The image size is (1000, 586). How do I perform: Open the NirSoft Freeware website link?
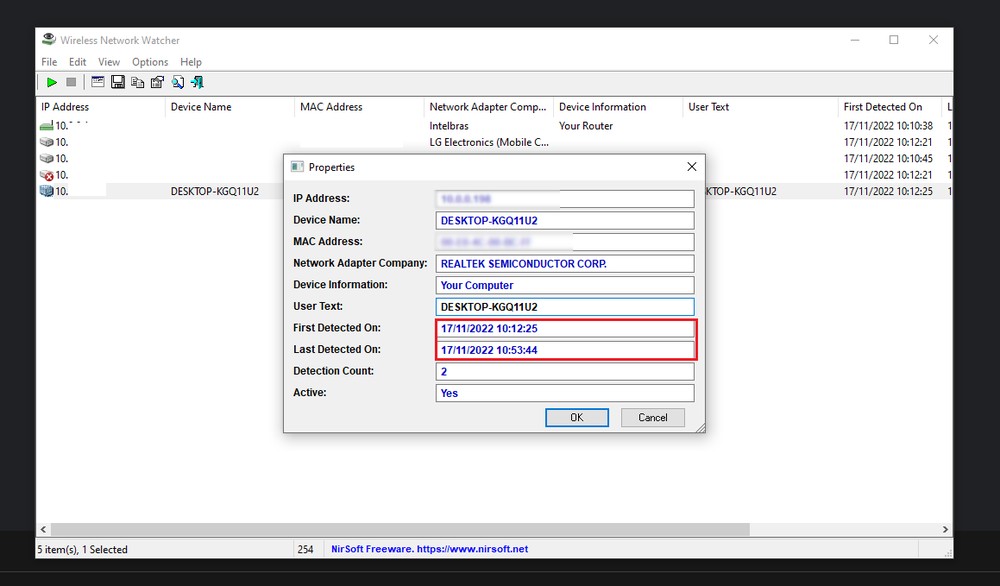pyautogui.click(x=428, y=548)
